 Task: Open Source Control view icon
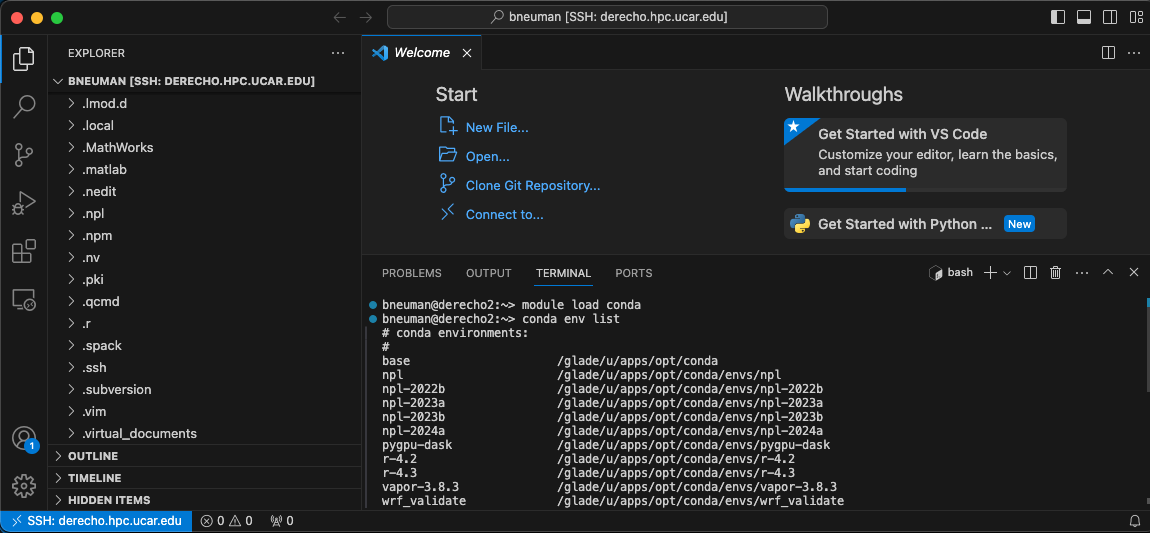[x=23, y=155]
